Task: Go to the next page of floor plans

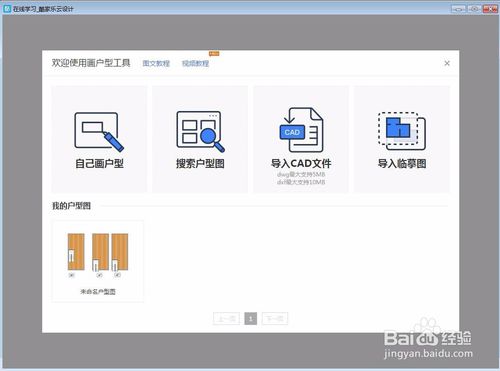Action: click(275, 319)
